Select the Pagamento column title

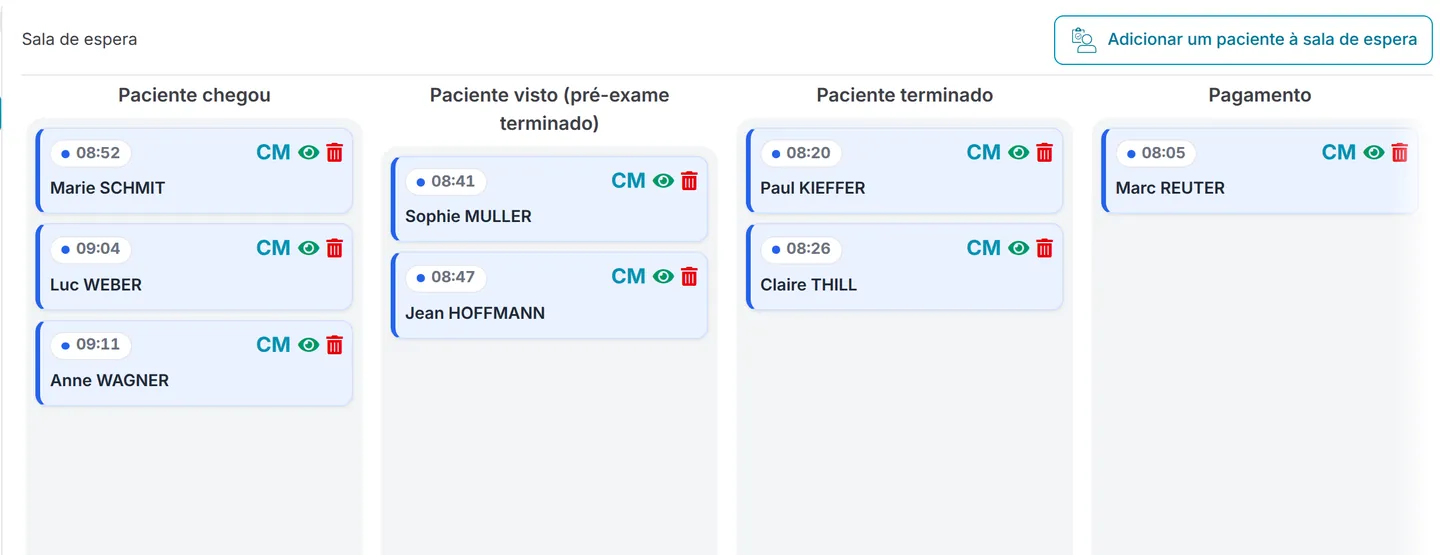click(1259, 95)
